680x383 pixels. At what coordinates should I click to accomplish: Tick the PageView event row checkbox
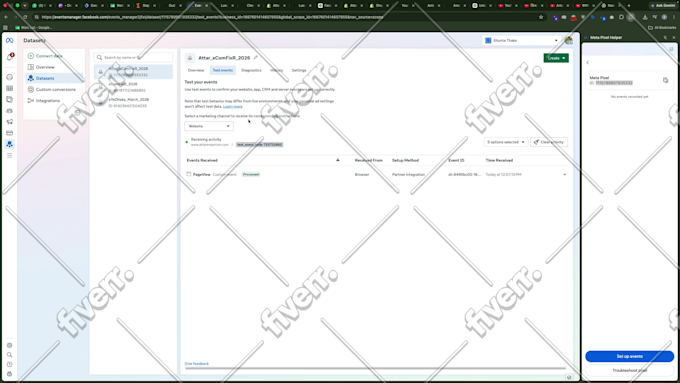click(x=189, y=174)
